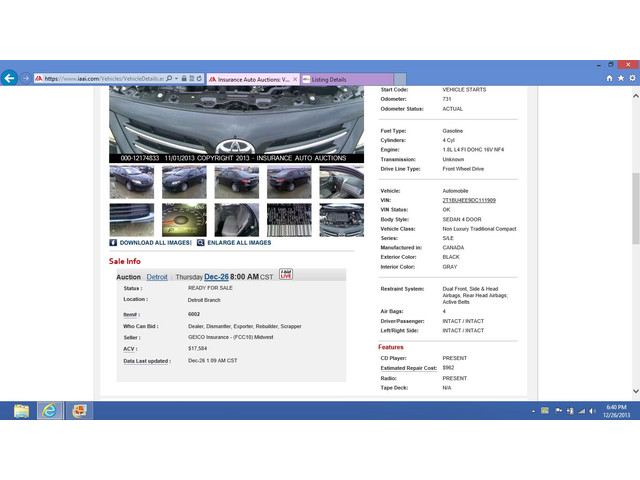Open the browser Tools gear icon
The image size is (640, 480).
(632, 78)
